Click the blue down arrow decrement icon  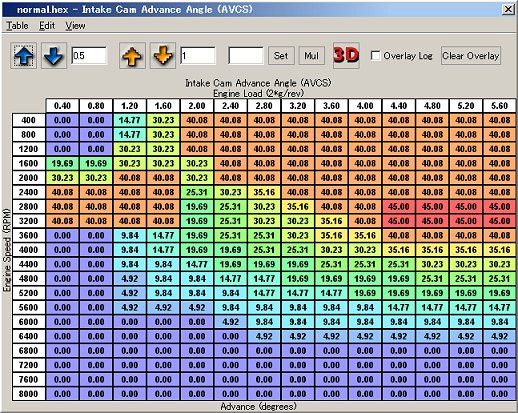54,56
